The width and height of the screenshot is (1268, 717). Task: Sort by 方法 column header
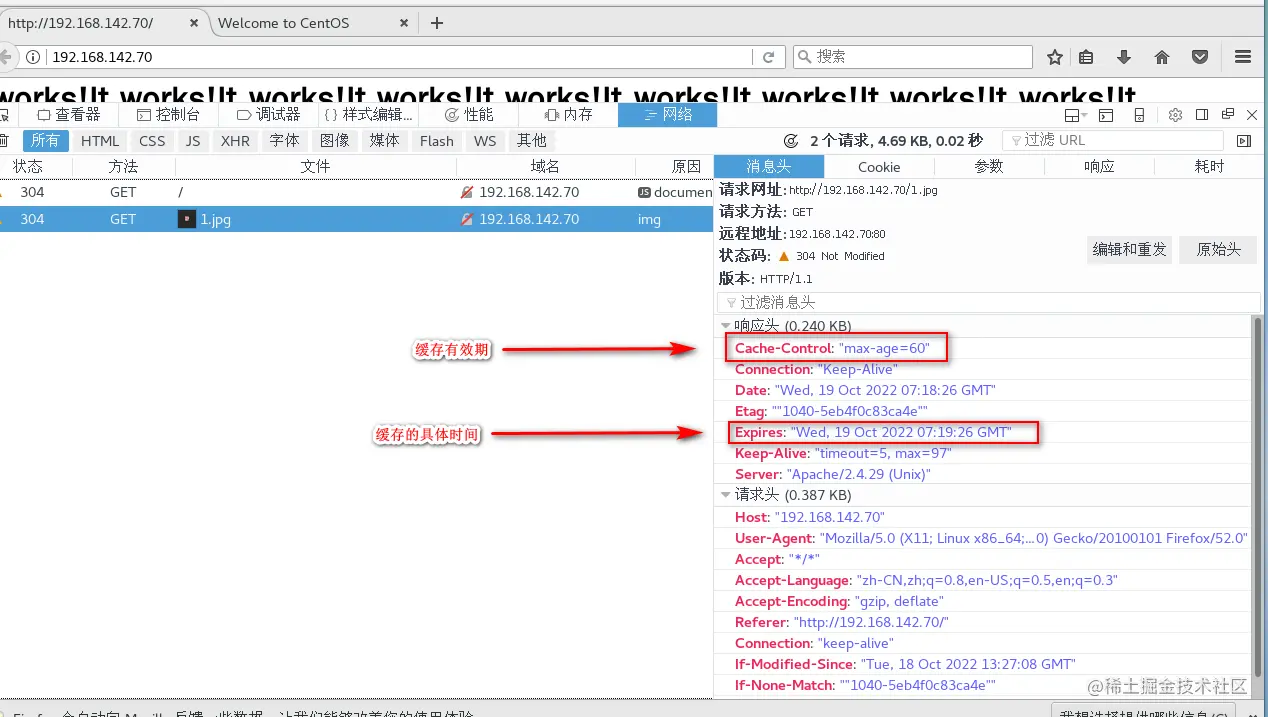(x=123, y=167)
